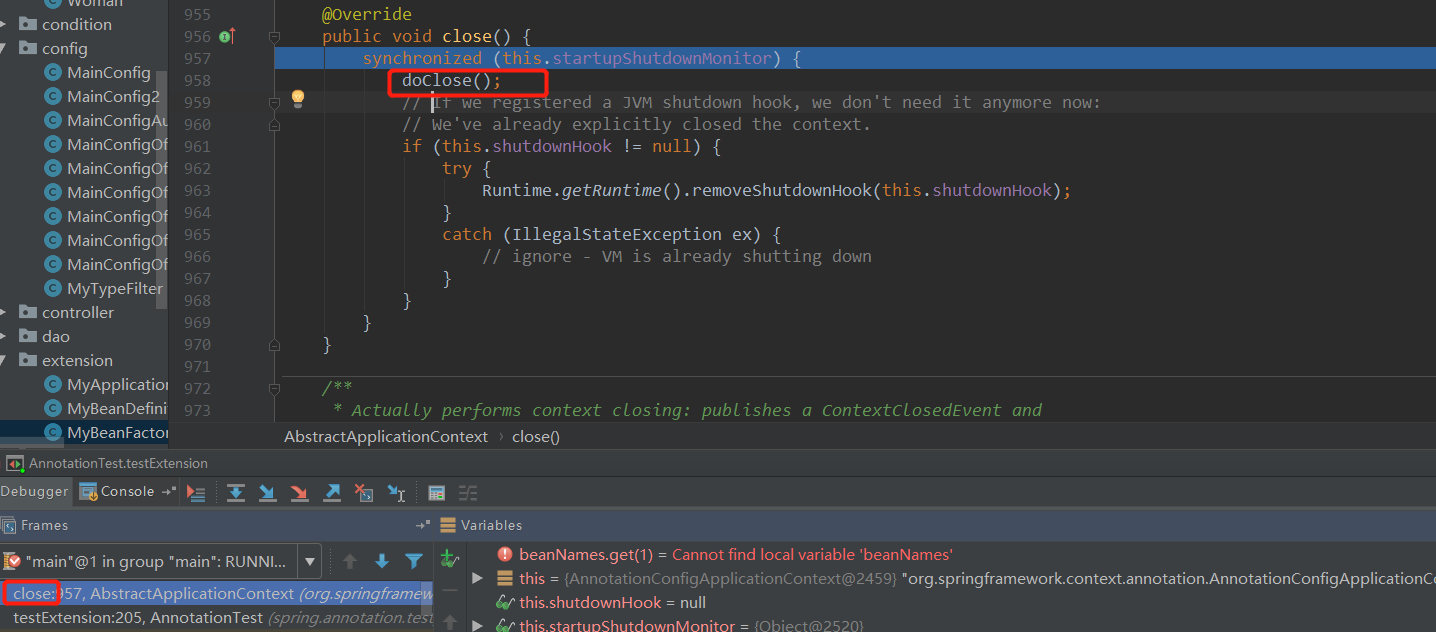Collapse the synchronized block fold on line 959

tap(274, 102)
